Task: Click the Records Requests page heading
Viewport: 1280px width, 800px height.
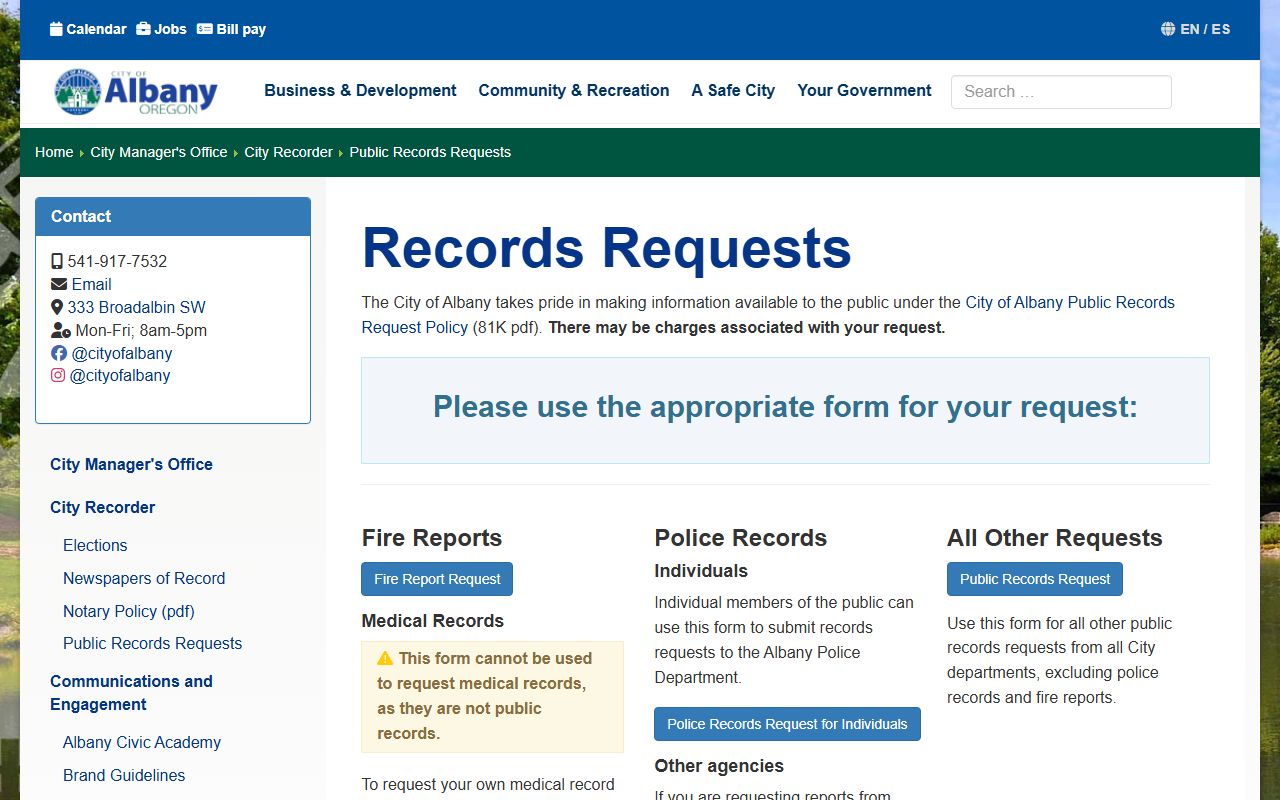Action: 606,247
